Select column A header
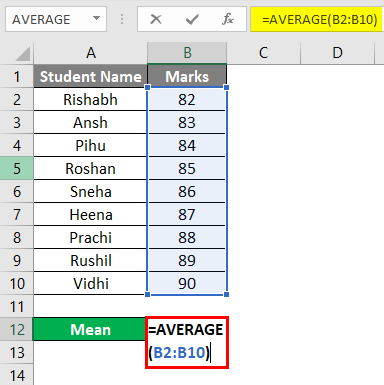Screen dimensions: 384x385 pyautogui.click(x=90, y=53)
